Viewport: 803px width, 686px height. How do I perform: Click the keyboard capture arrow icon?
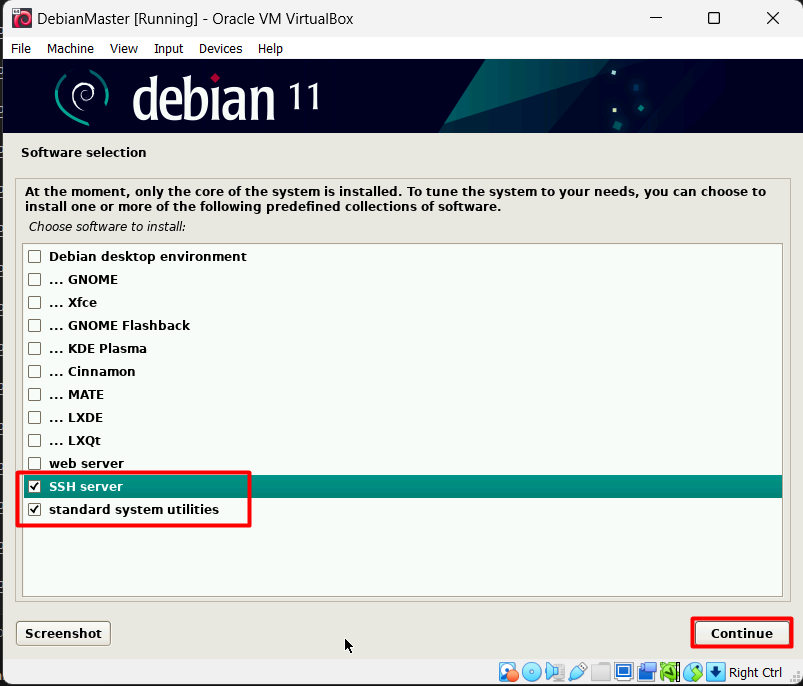tap(716, 672)
